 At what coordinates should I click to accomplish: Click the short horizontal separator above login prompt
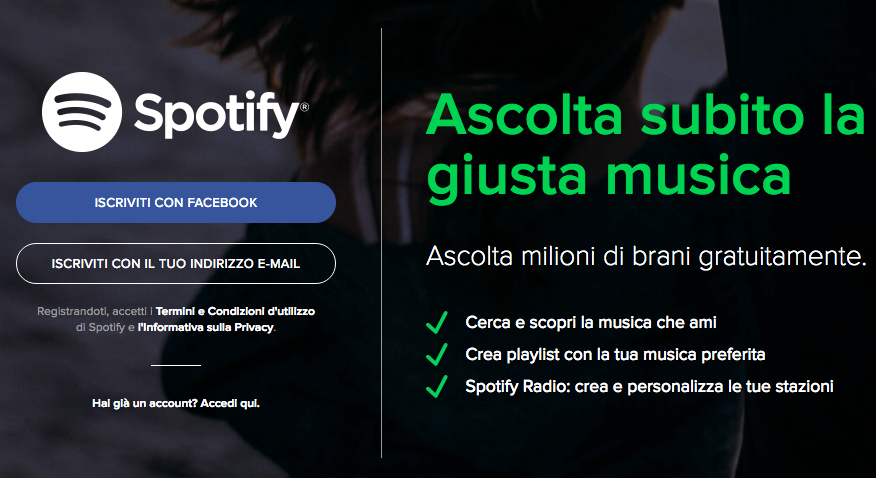[x=176, y=365]
